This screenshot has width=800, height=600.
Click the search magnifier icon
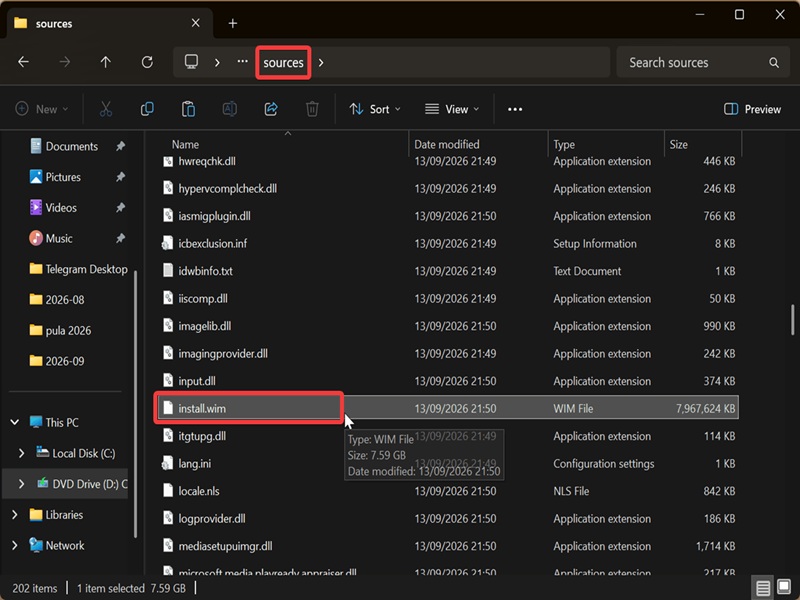tap(774, 62)
